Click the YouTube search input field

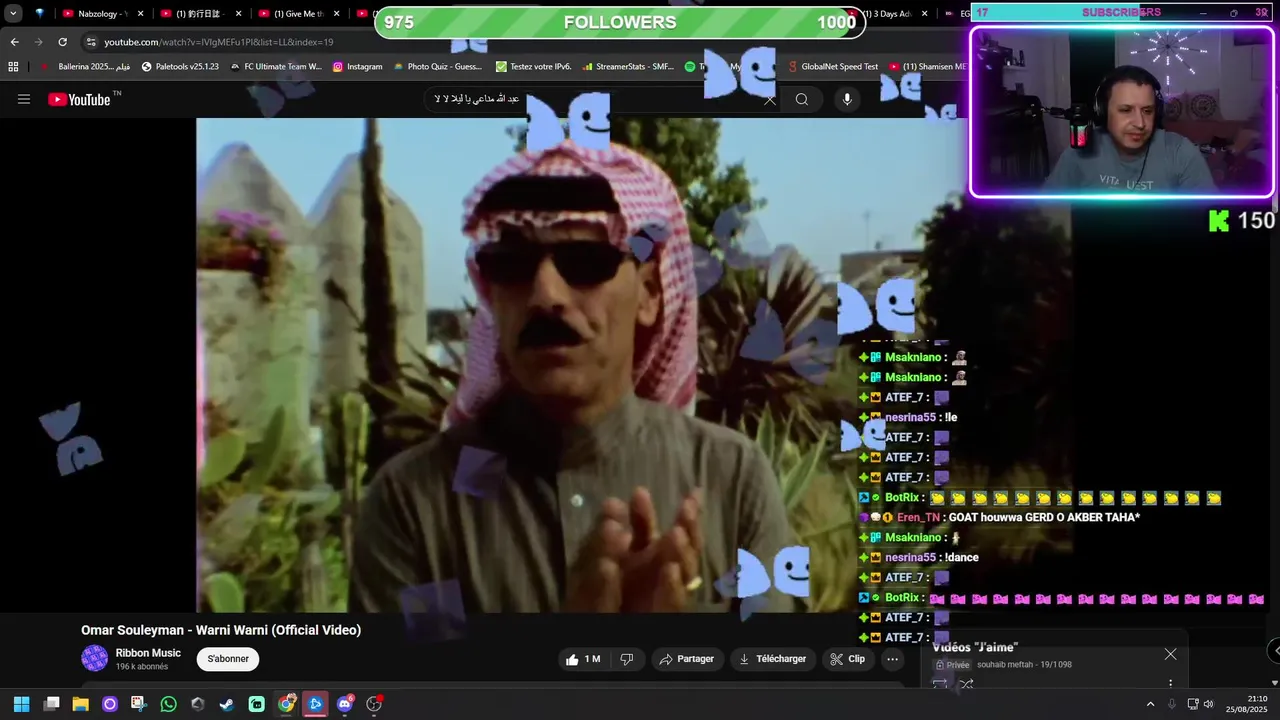[600, 99]
